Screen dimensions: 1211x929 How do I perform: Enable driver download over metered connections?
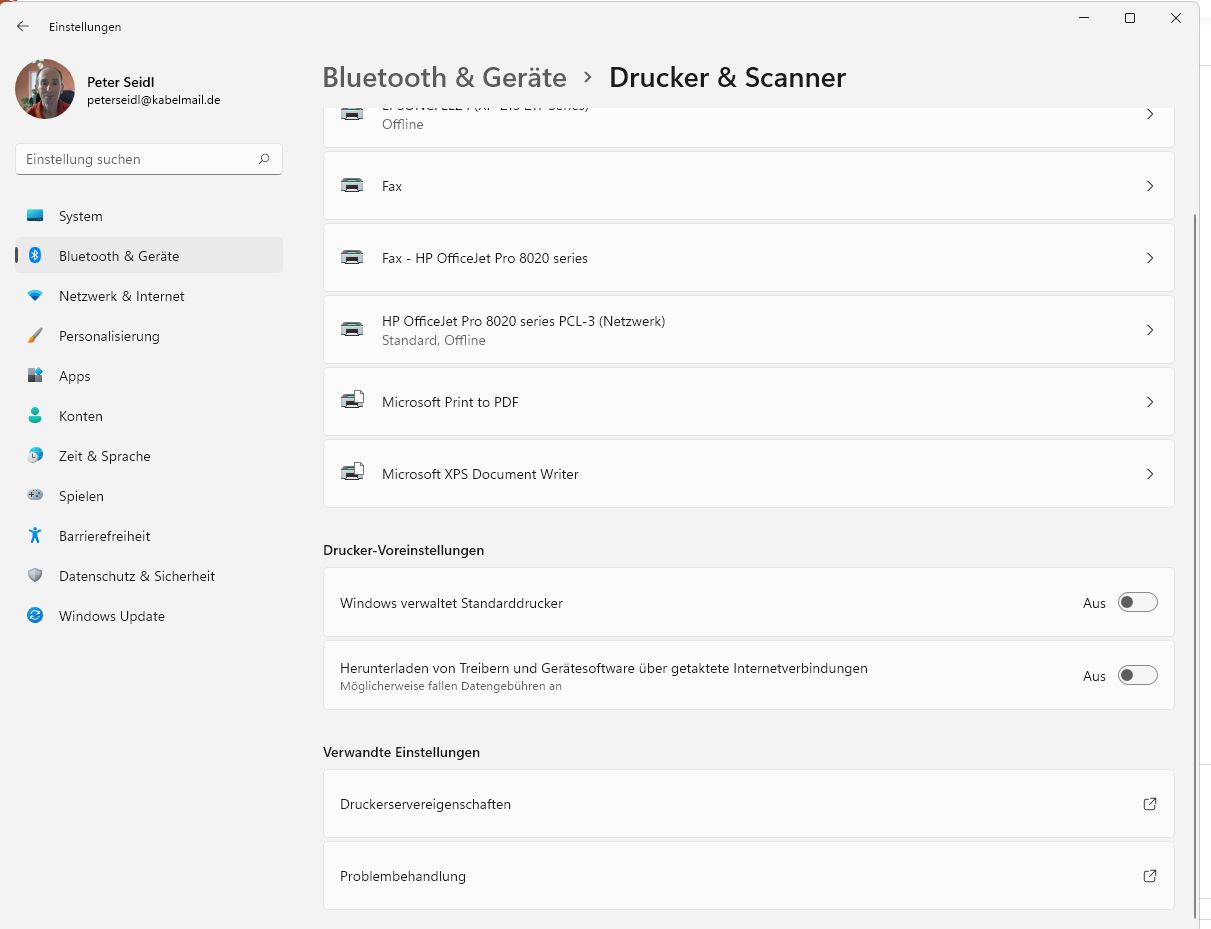click(1137, 676)
